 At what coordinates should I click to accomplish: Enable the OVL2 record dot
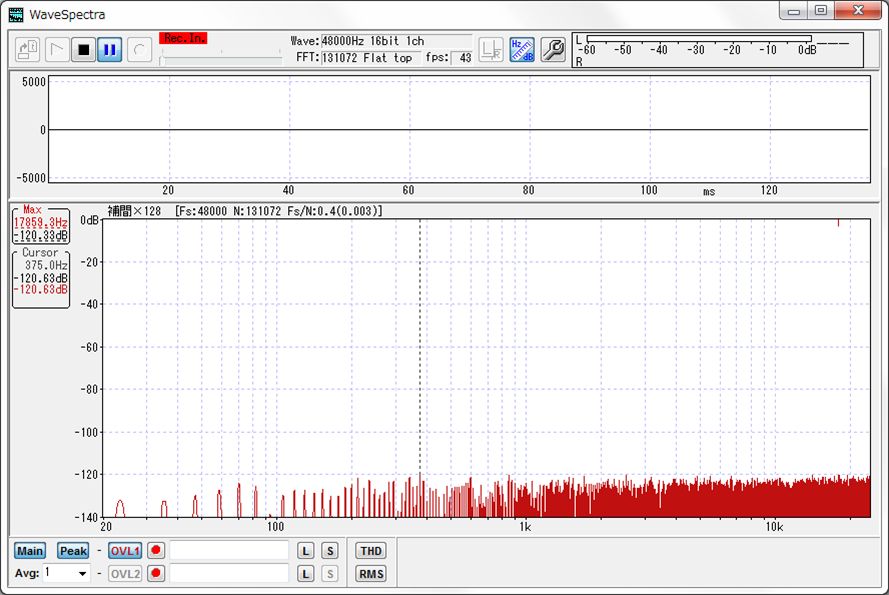156,573
